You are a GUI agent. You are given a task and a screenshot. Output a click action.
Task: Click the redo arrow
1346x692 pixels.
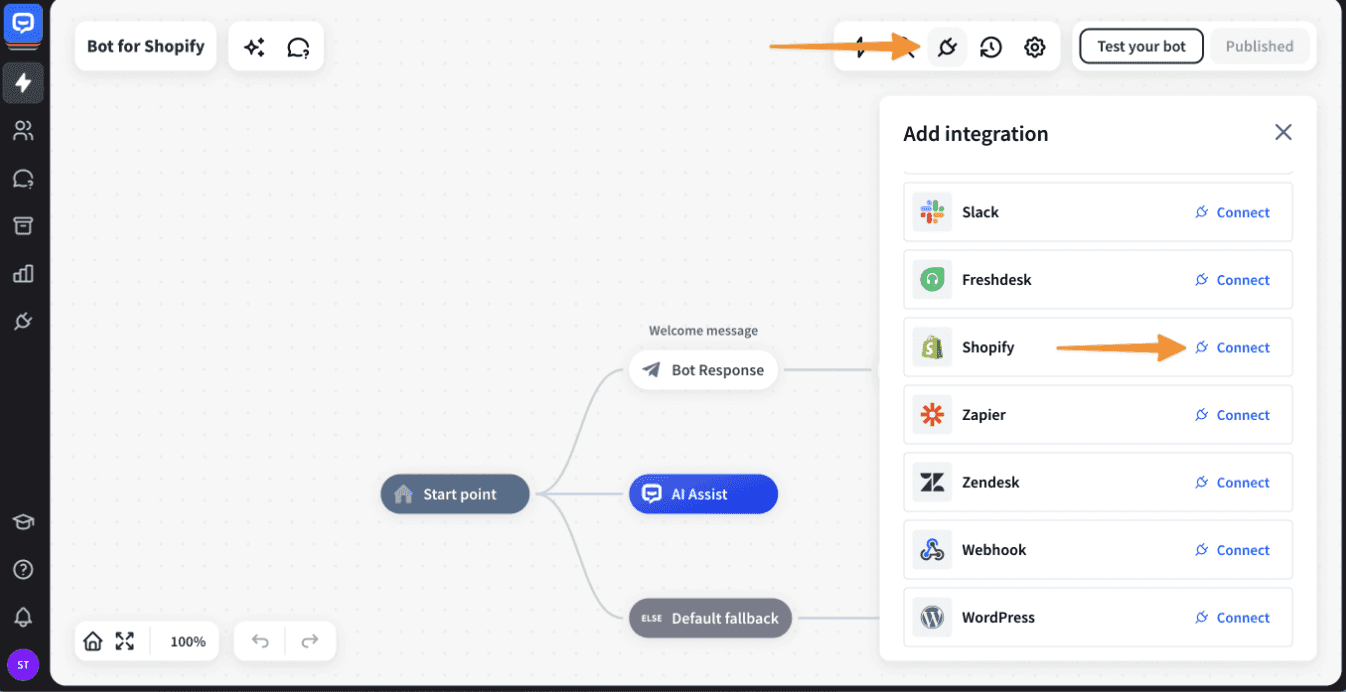point(310,641)
